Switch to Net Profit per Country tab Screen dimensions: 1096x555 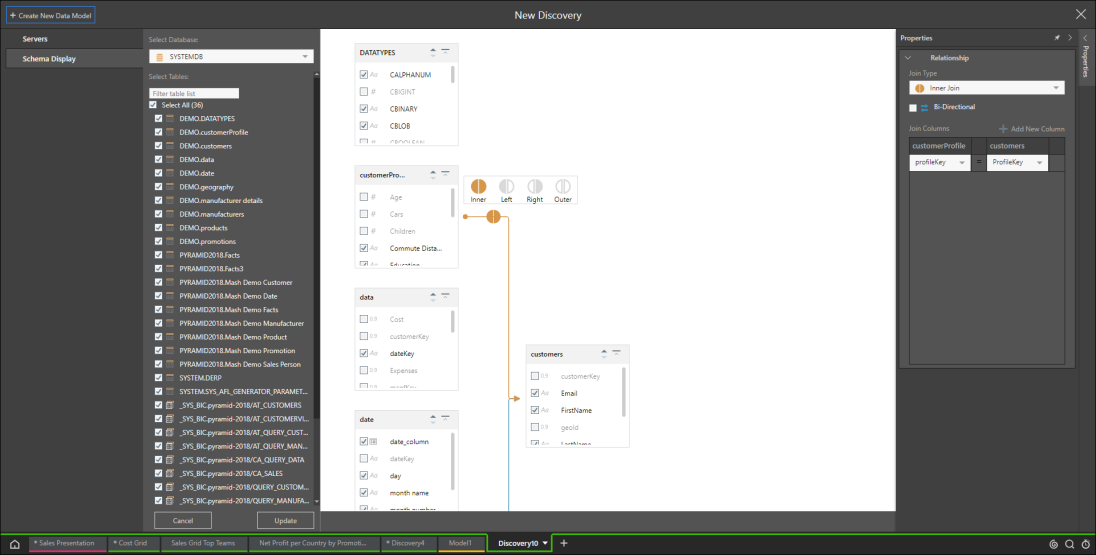(x=314, y=543)
